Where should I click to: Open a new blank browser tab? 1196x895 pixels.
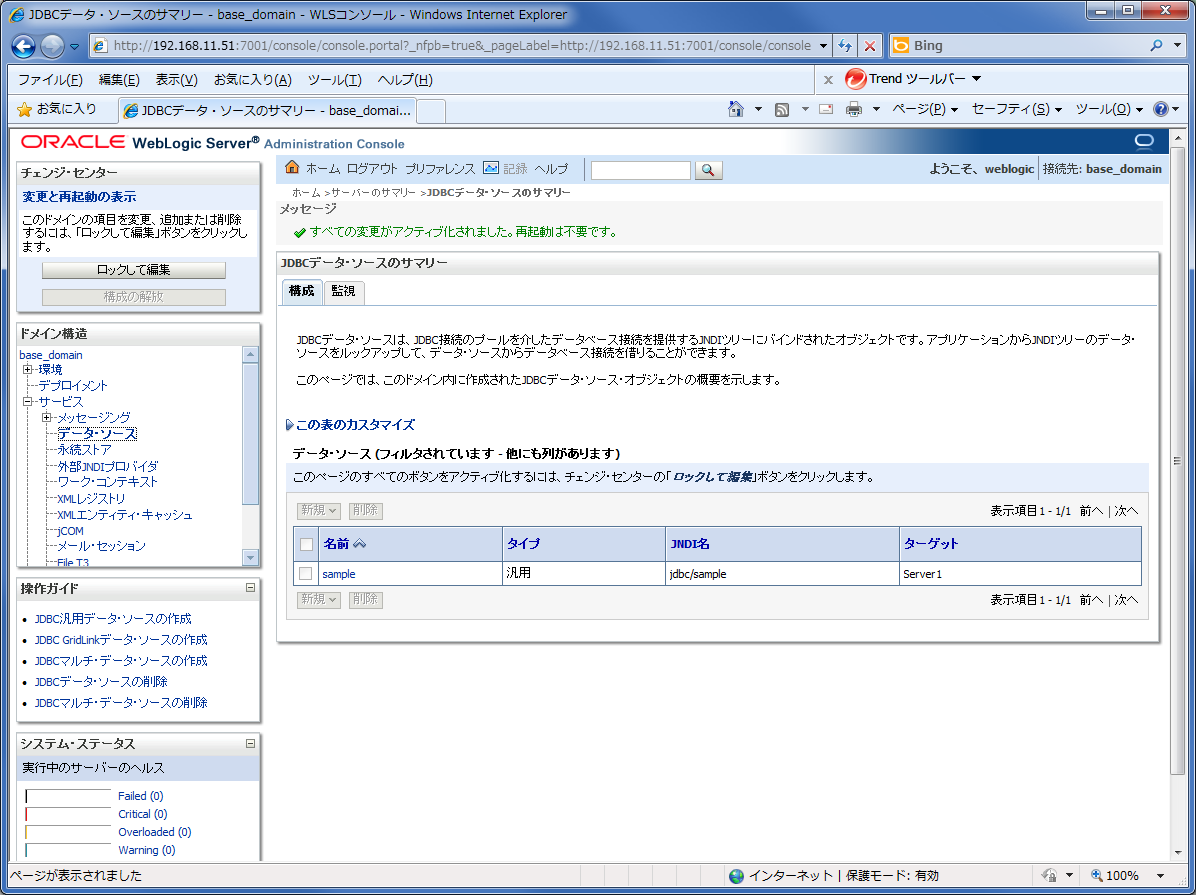431,111
